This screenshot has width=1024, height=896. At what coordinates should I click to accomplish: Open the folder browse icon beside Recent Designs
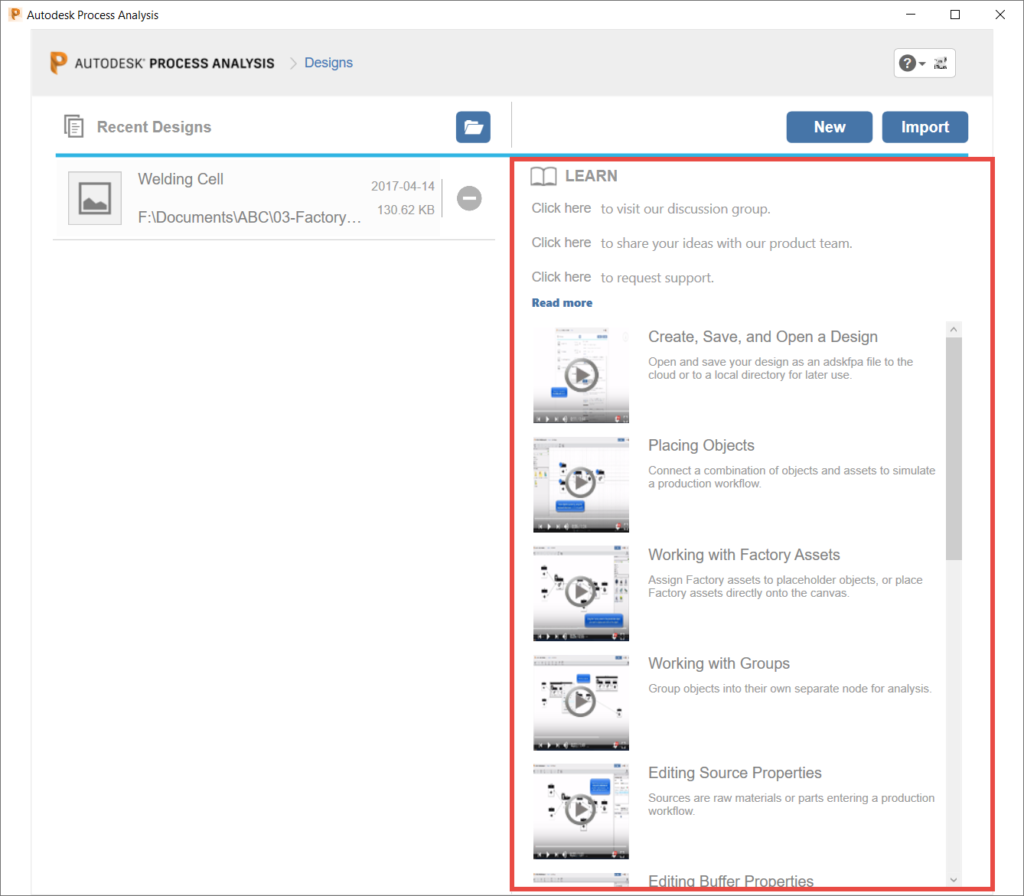pyautogui.click(x=473, y=127)
